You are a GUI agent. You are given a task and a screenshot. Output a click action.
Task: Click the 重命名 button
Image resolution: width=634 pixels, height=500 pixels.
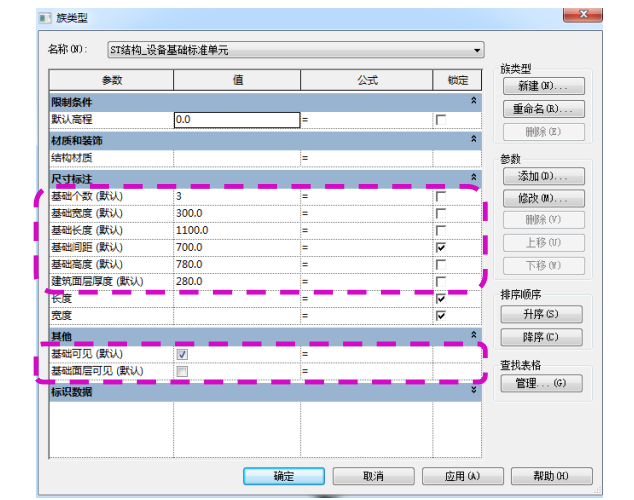tap(541, 109)
